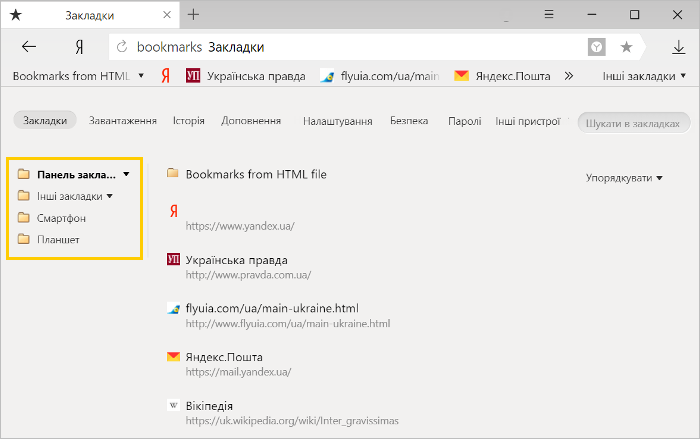Show more bookmarks with double chevron
This screenshot has height=439, width=700.
tap(568, 76)
